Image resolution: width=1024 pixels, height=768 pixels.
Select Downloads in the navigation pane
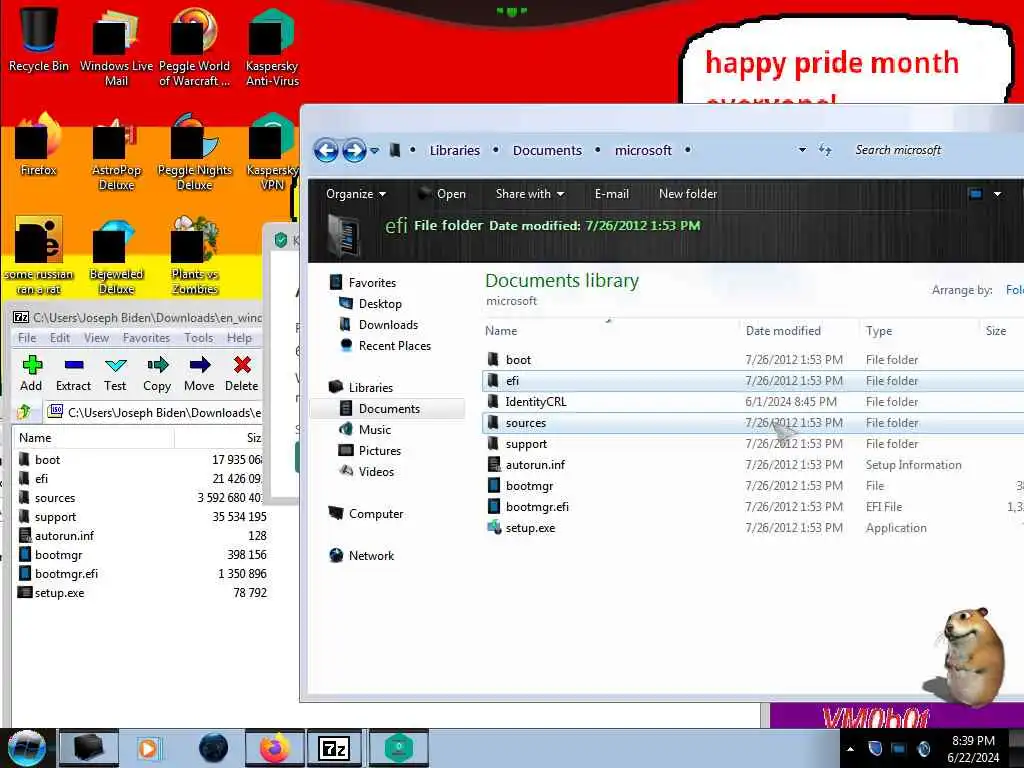click(388, 325)
